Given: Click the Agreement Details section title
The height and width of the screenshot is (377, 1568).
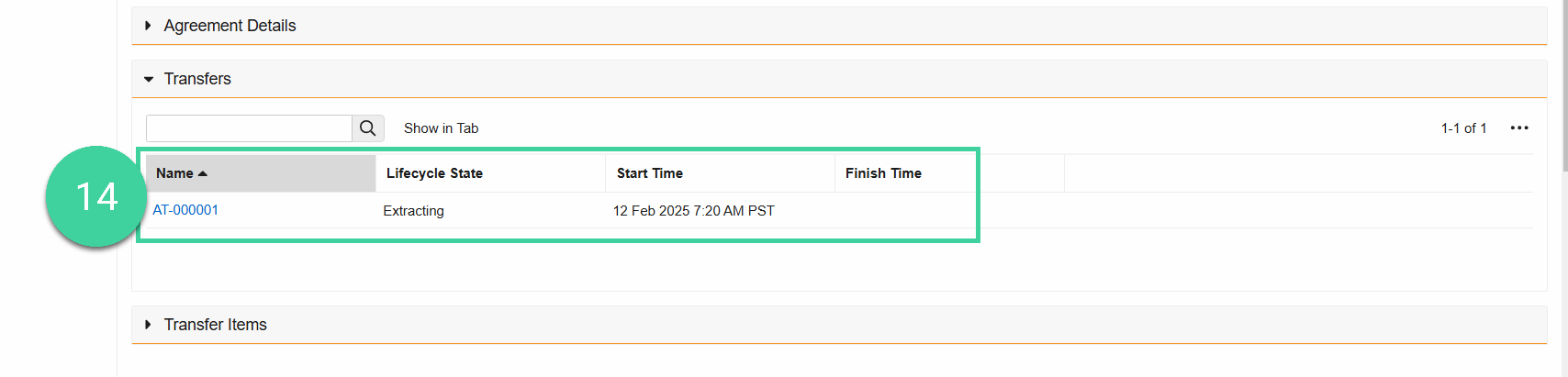Looking at the screenshot, I should 230,26.
